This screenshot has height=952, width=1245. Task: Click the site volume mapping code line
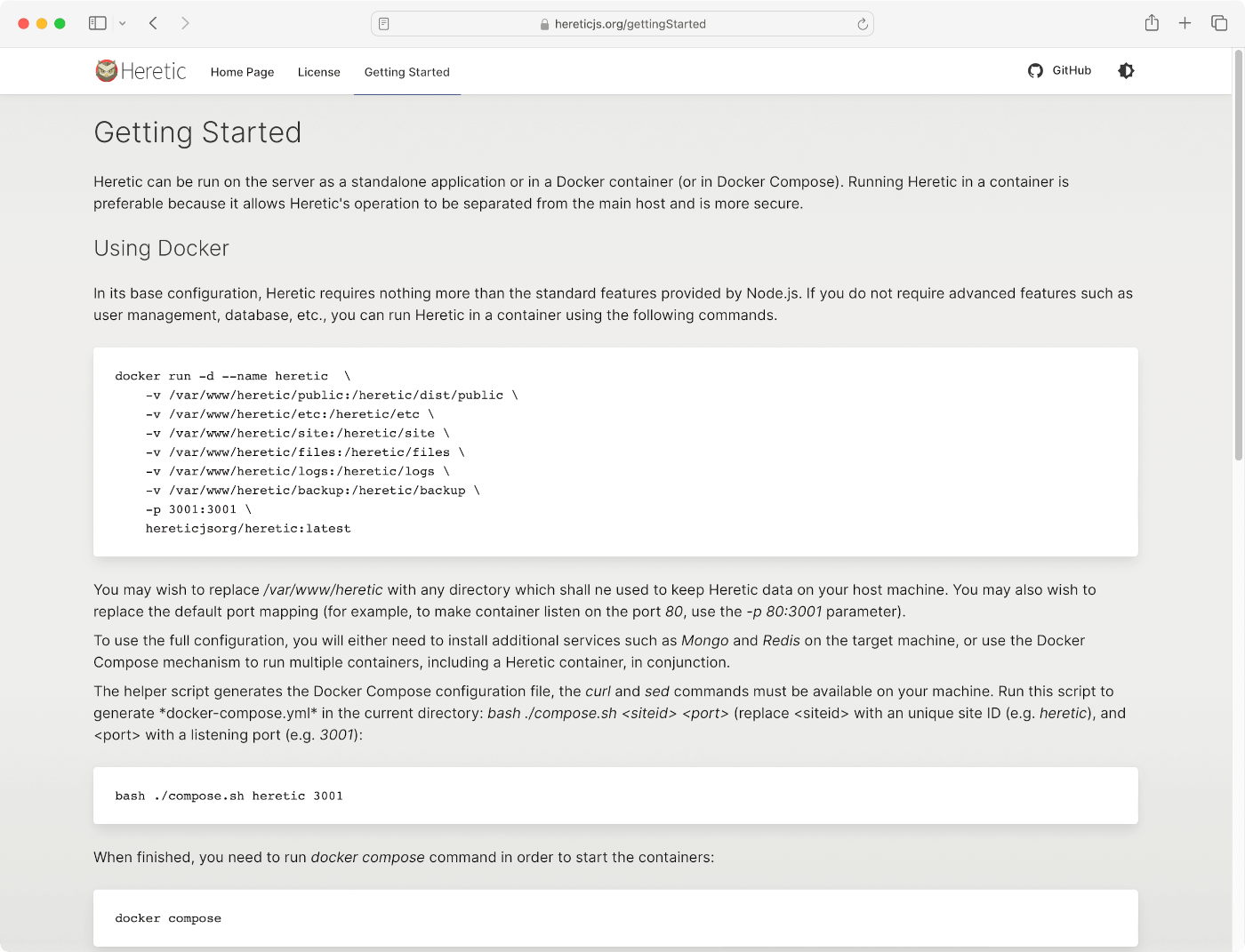[x=297, y=433]
